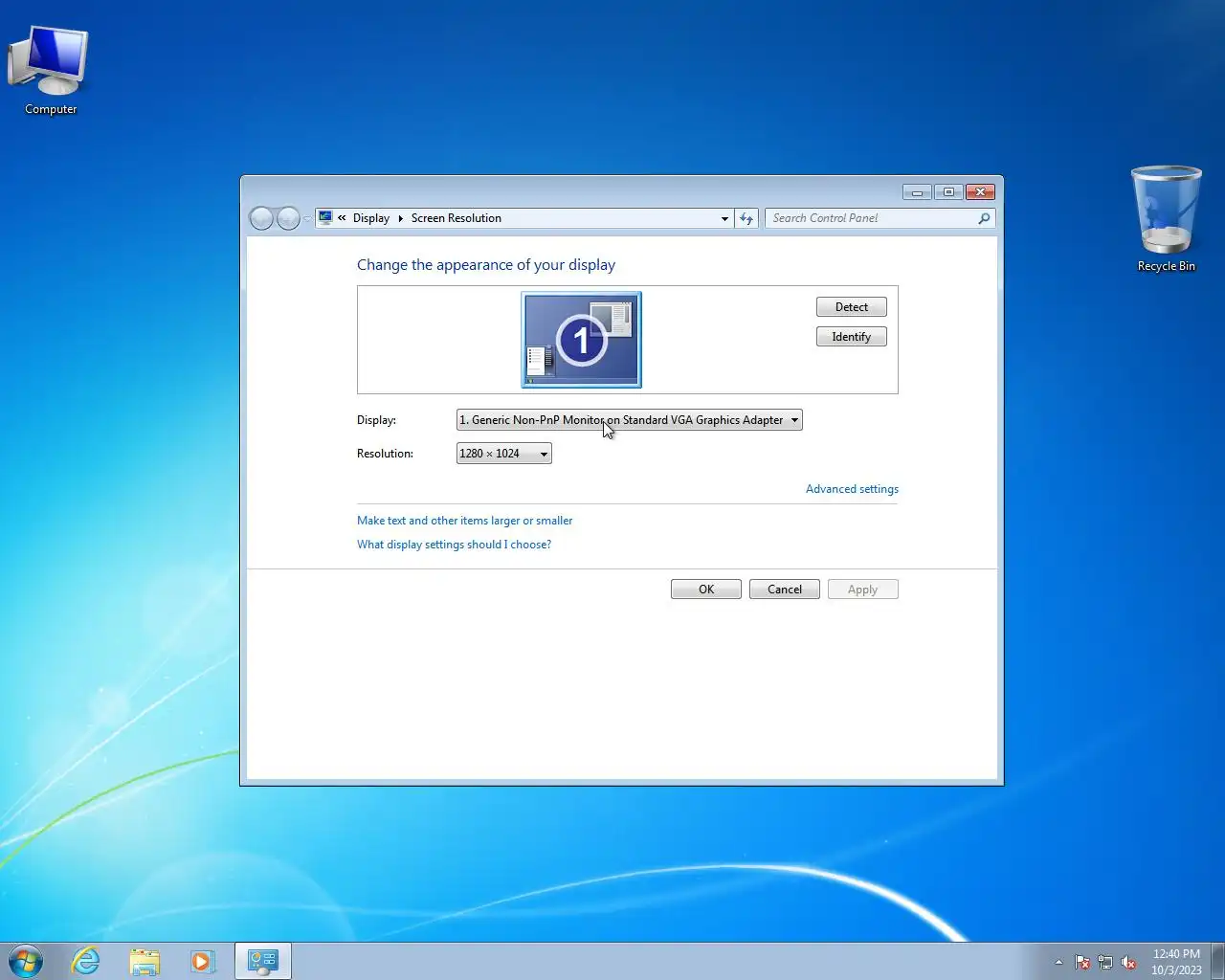Click the Identify button
1225x980 pixels.
coord(851,337)
